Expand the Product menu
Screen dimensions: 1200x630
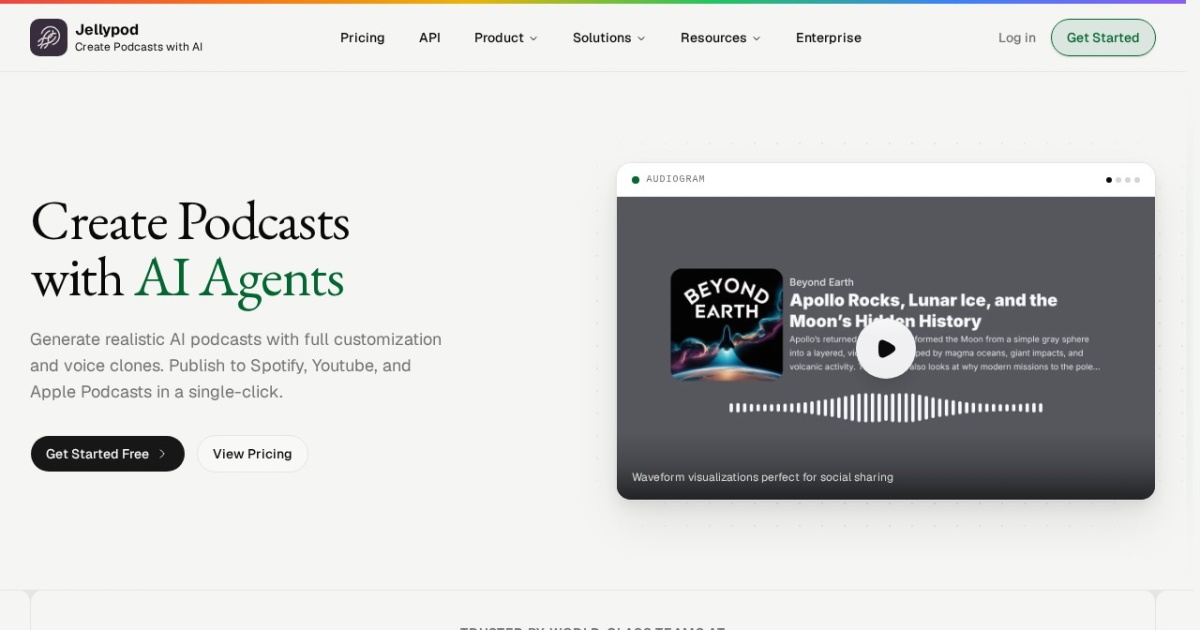(506, 38)
